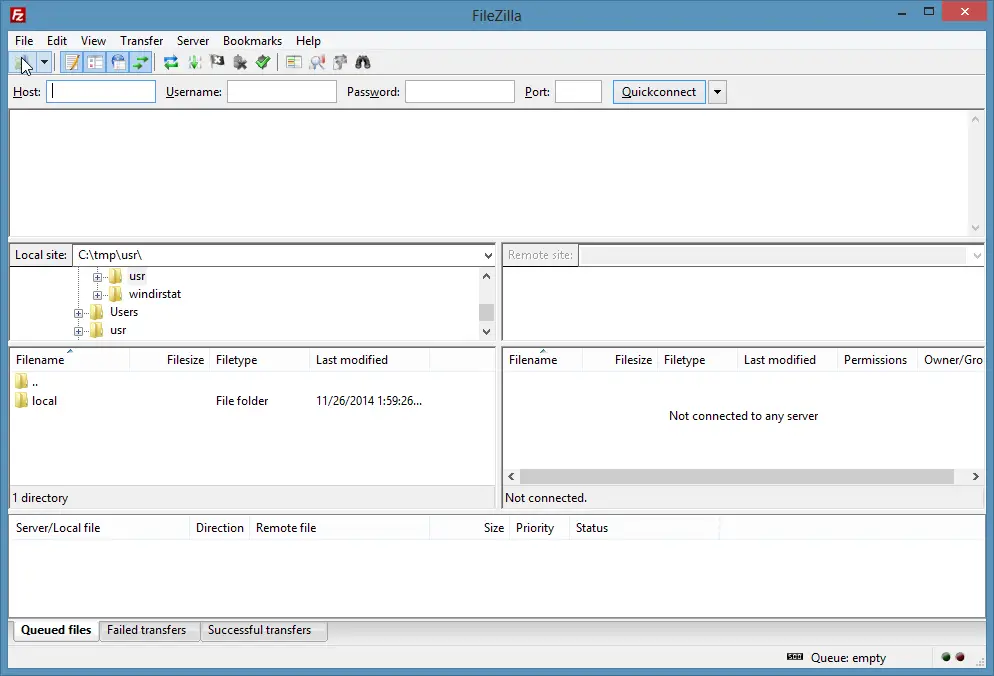
Task: Click the 'Not connected.' status text
Action: [546, 498]
